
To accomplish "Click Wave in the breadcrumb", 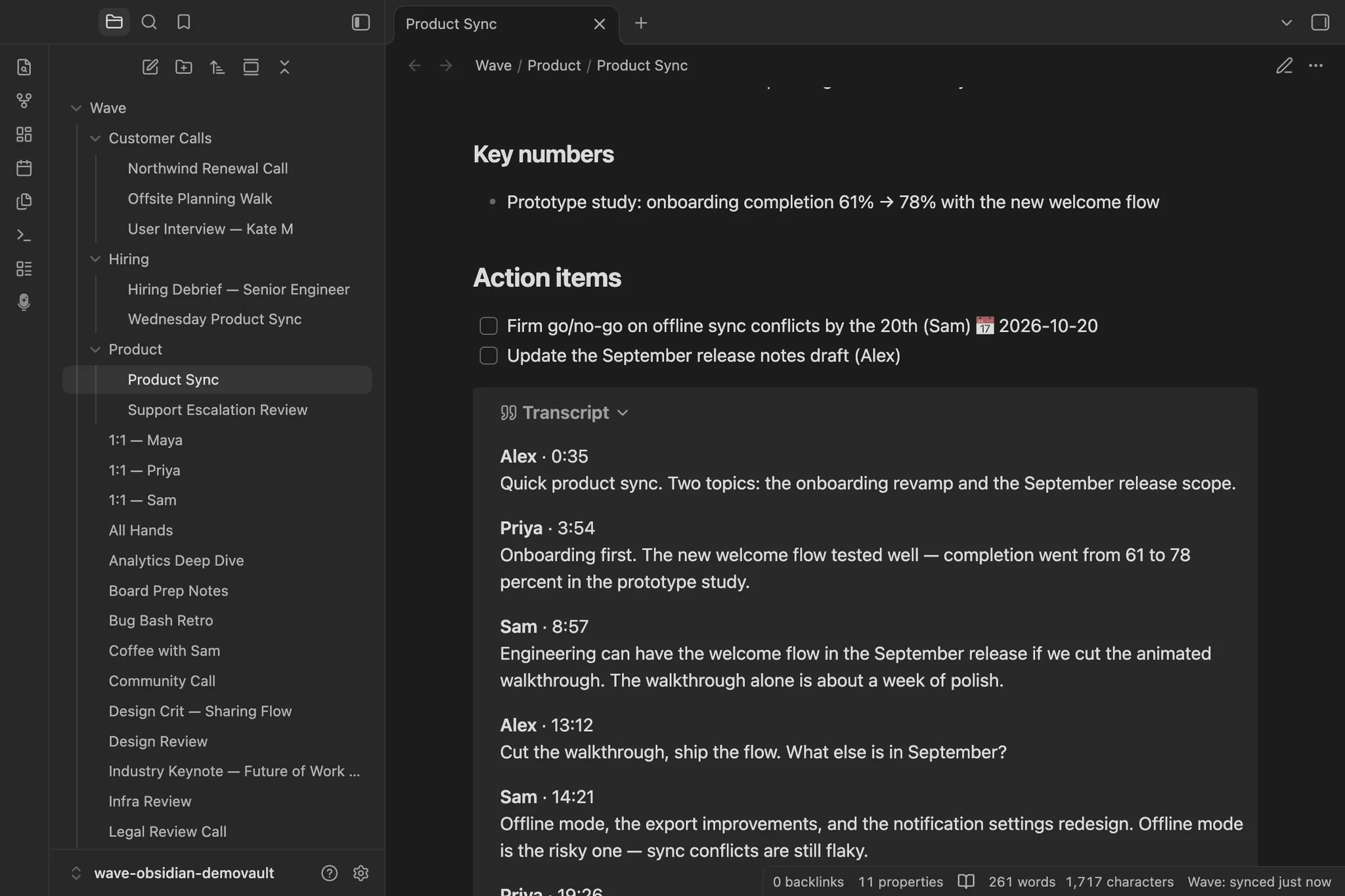I will point(493,66).
